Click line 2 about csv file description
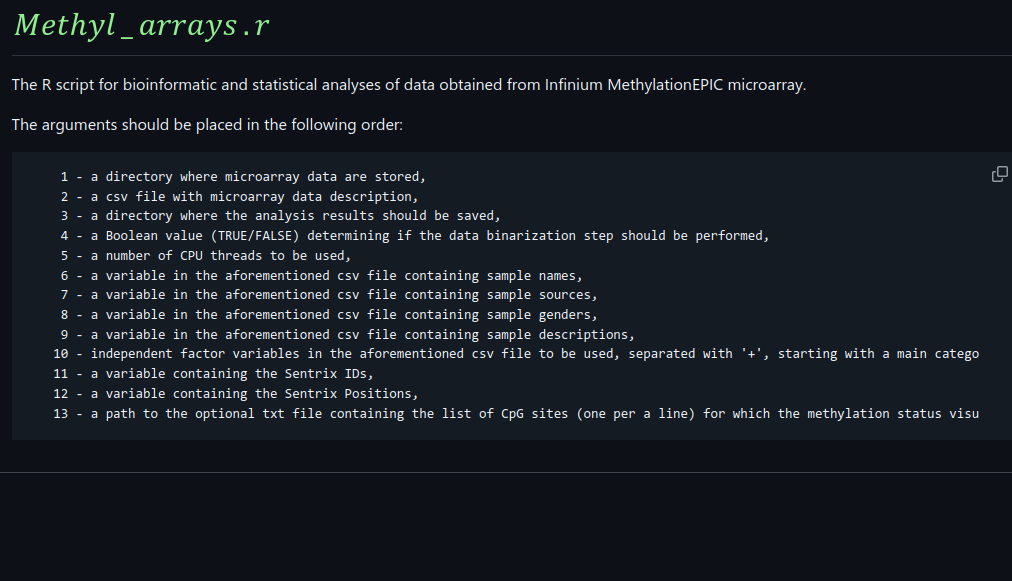The image size is (1012, 581). coord(239,197)
